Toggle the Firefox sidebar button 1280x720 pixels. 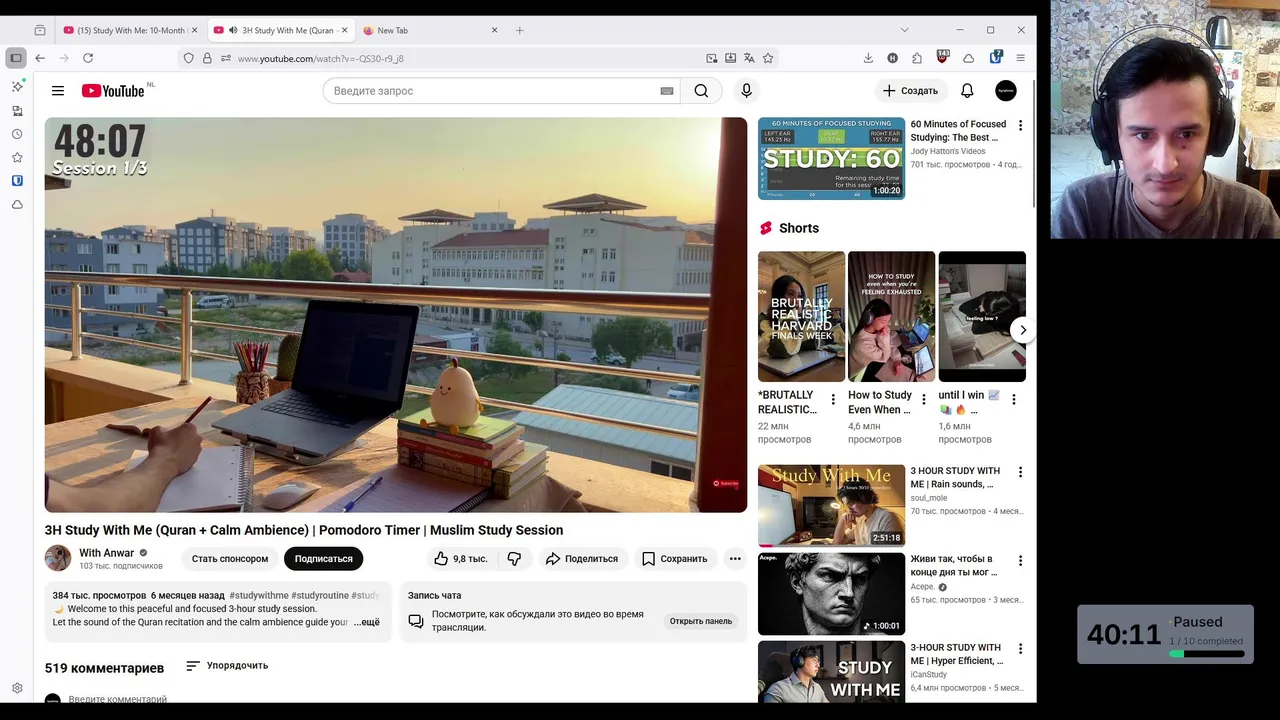click(x=16, y=58)
